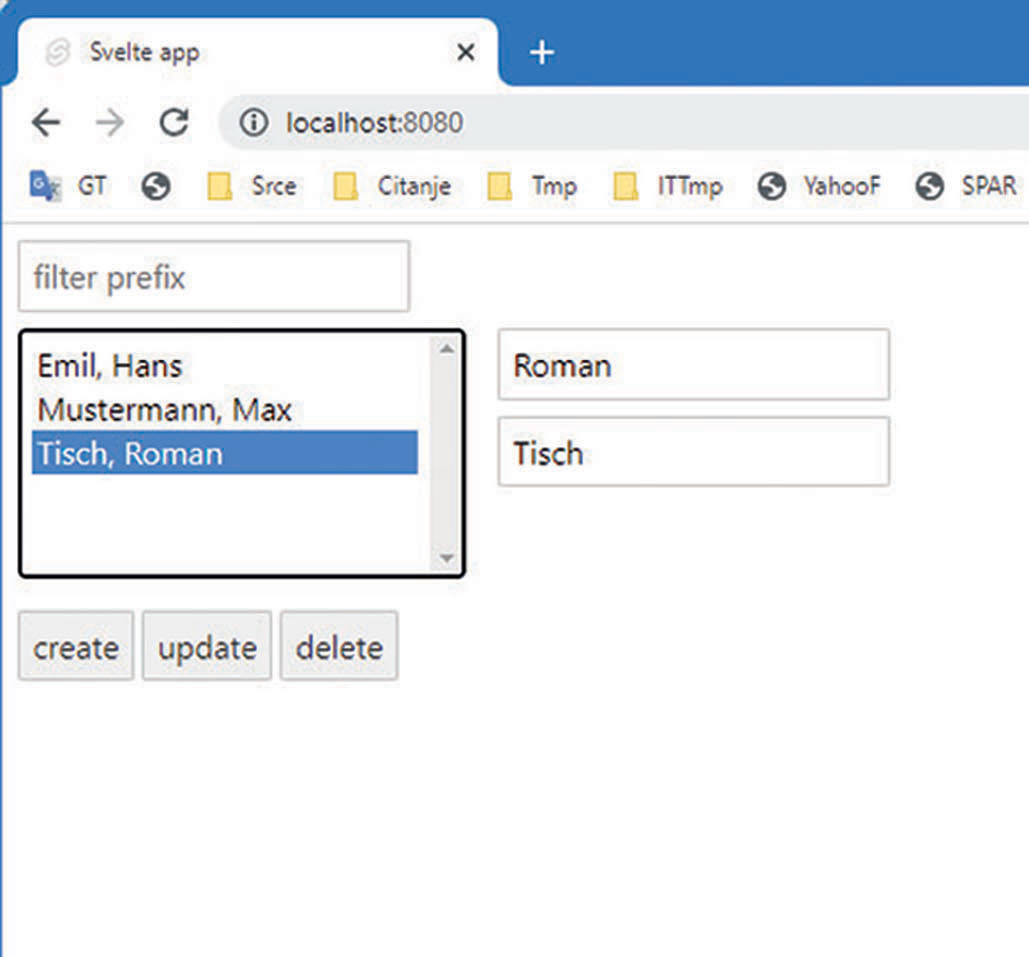Viewport: 1029px width, 957px height.
Task: Open the GT translate bookmark
Action: 68,186
